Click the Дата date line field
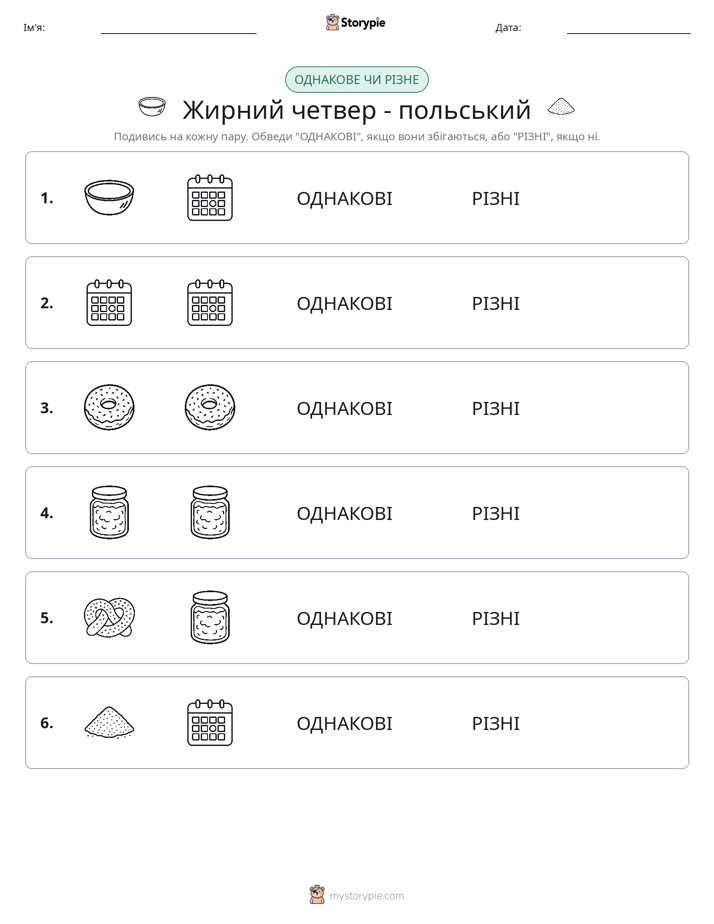Image resolution: width=714 pixels, height=924 pixels. tap(629, 28)
